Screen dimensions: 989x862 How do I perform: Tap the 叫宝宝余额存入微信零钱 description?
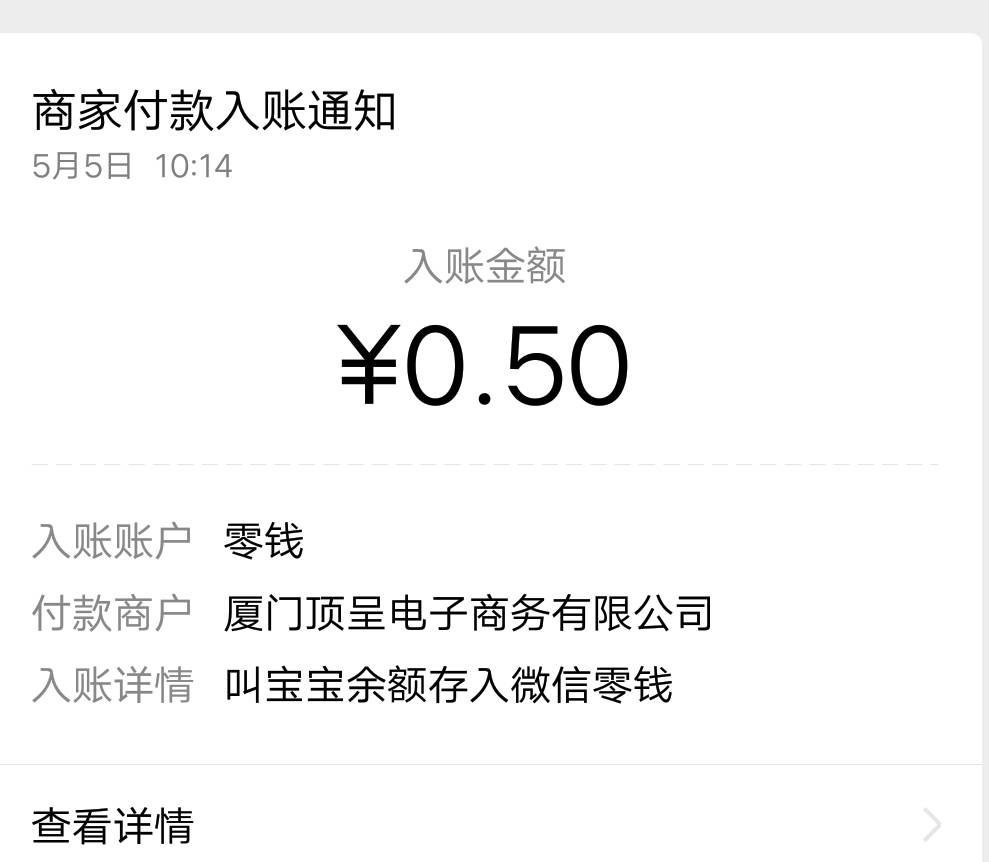tap(448, 685)
